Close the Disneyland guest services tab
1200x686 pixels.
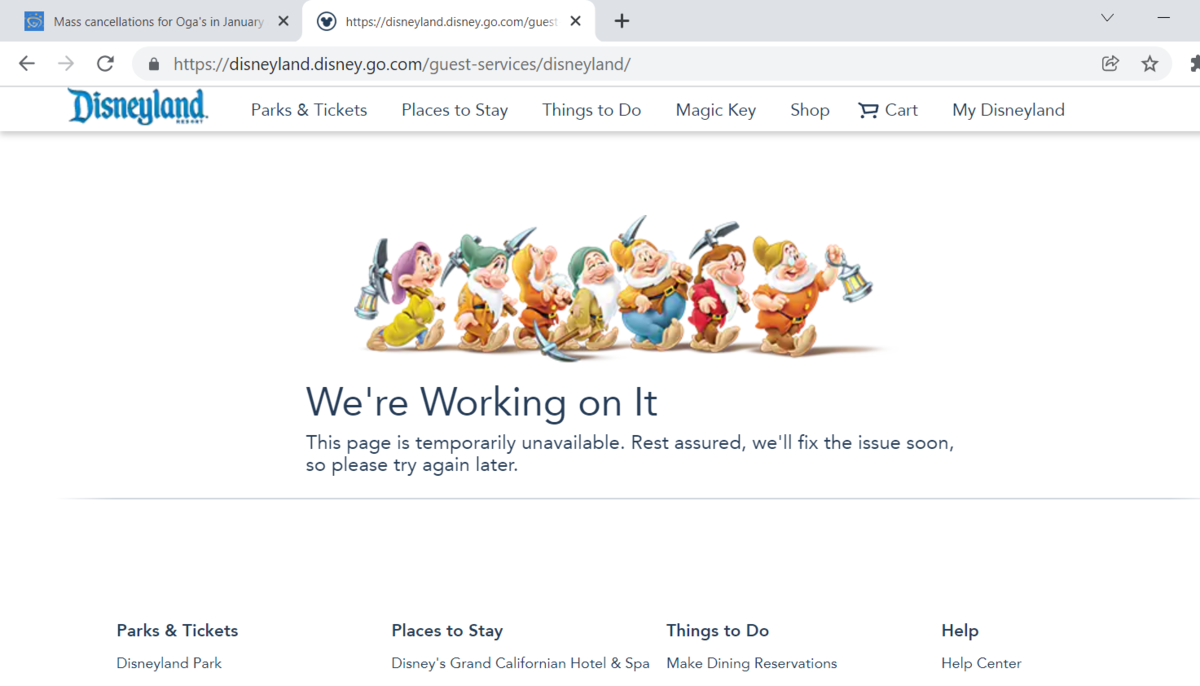[x=575, y=21]
